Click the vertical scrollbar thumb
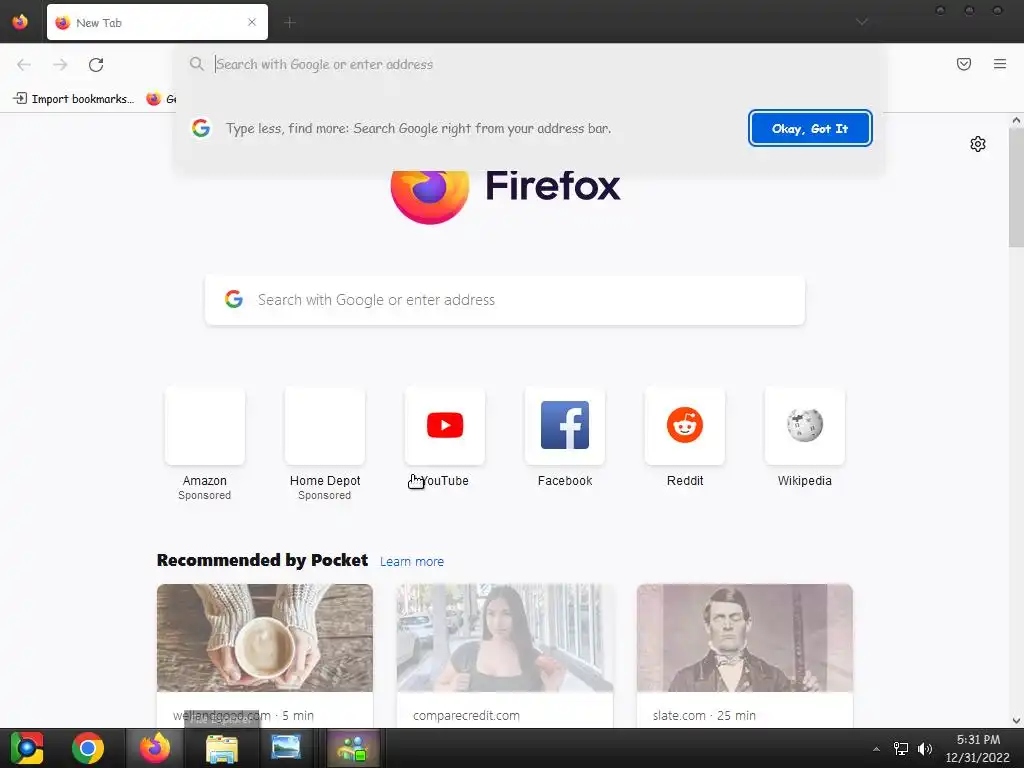1024x768 pixels. (1016, 187)
